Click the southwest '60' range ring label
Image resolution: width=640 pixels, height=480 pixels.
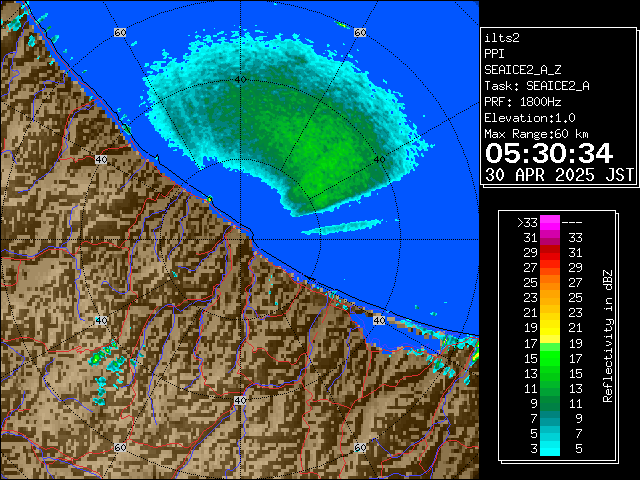pyautogui.click(x=120, y=447)
